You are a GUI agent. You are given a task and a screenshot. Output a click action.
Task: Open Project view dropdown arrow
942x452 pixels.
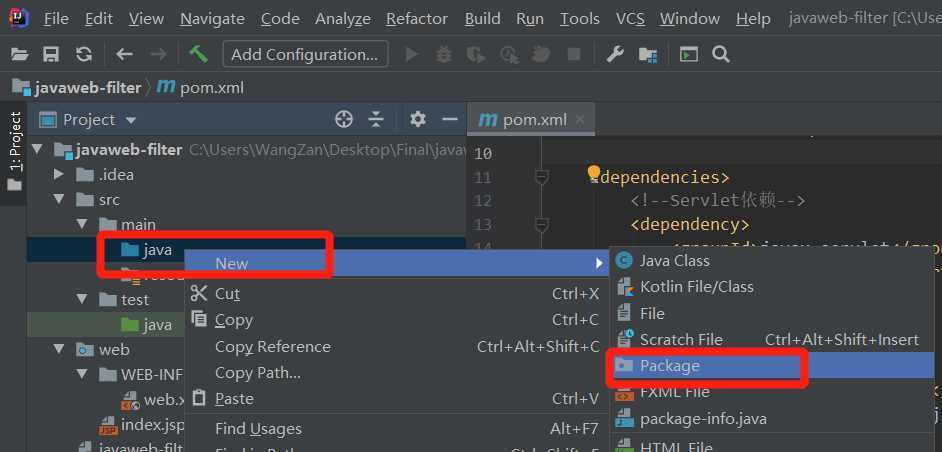pyautogui.click(x=131, y=120)
